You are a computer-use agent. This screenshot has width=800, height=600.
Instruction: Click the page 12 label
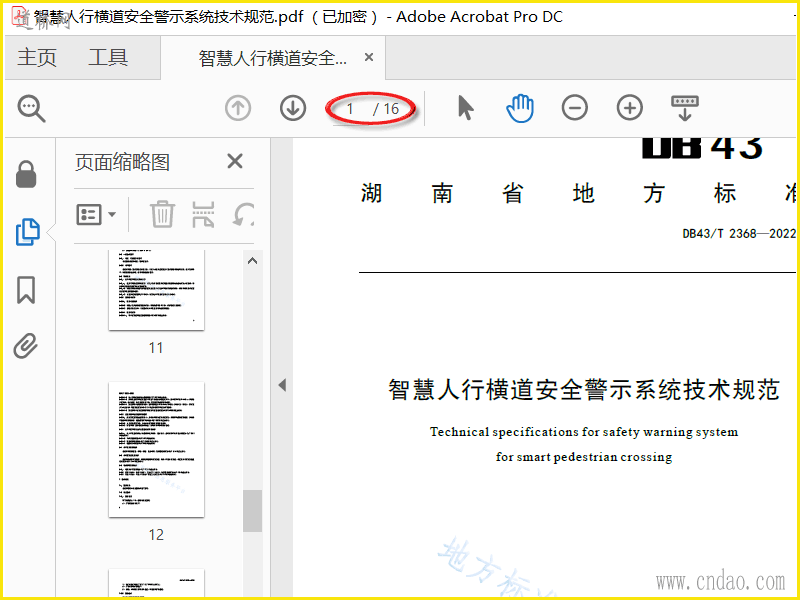point(156,535)
